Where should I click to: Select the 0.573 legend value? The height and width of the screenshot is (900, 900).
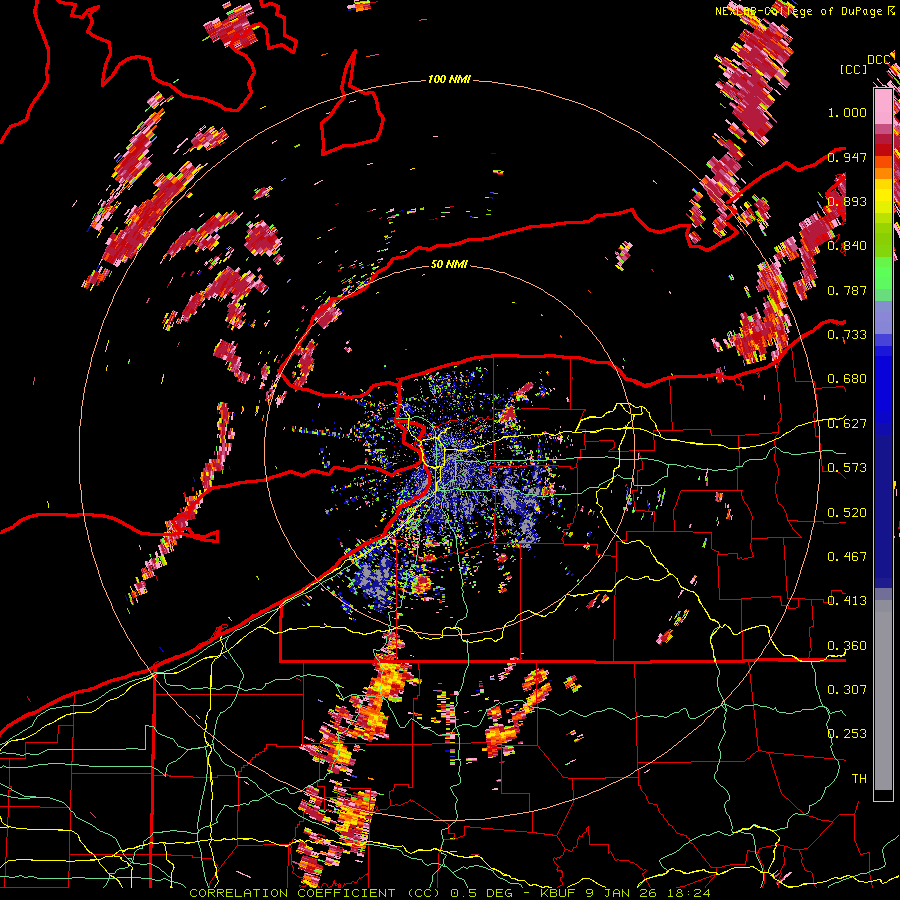tap(847, 468)
